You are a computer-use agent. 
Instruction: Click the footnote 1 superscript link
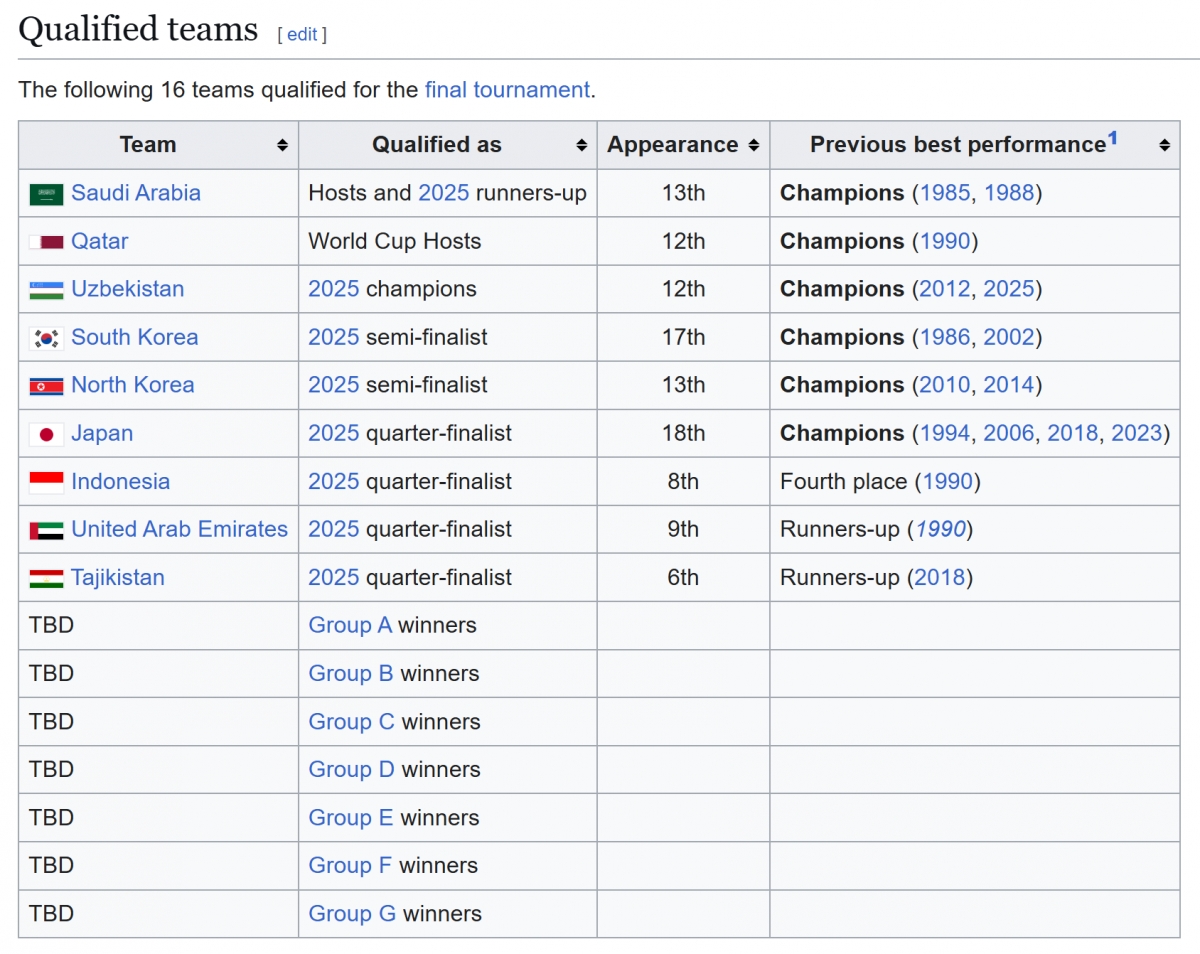click(x=1113, y=137)
